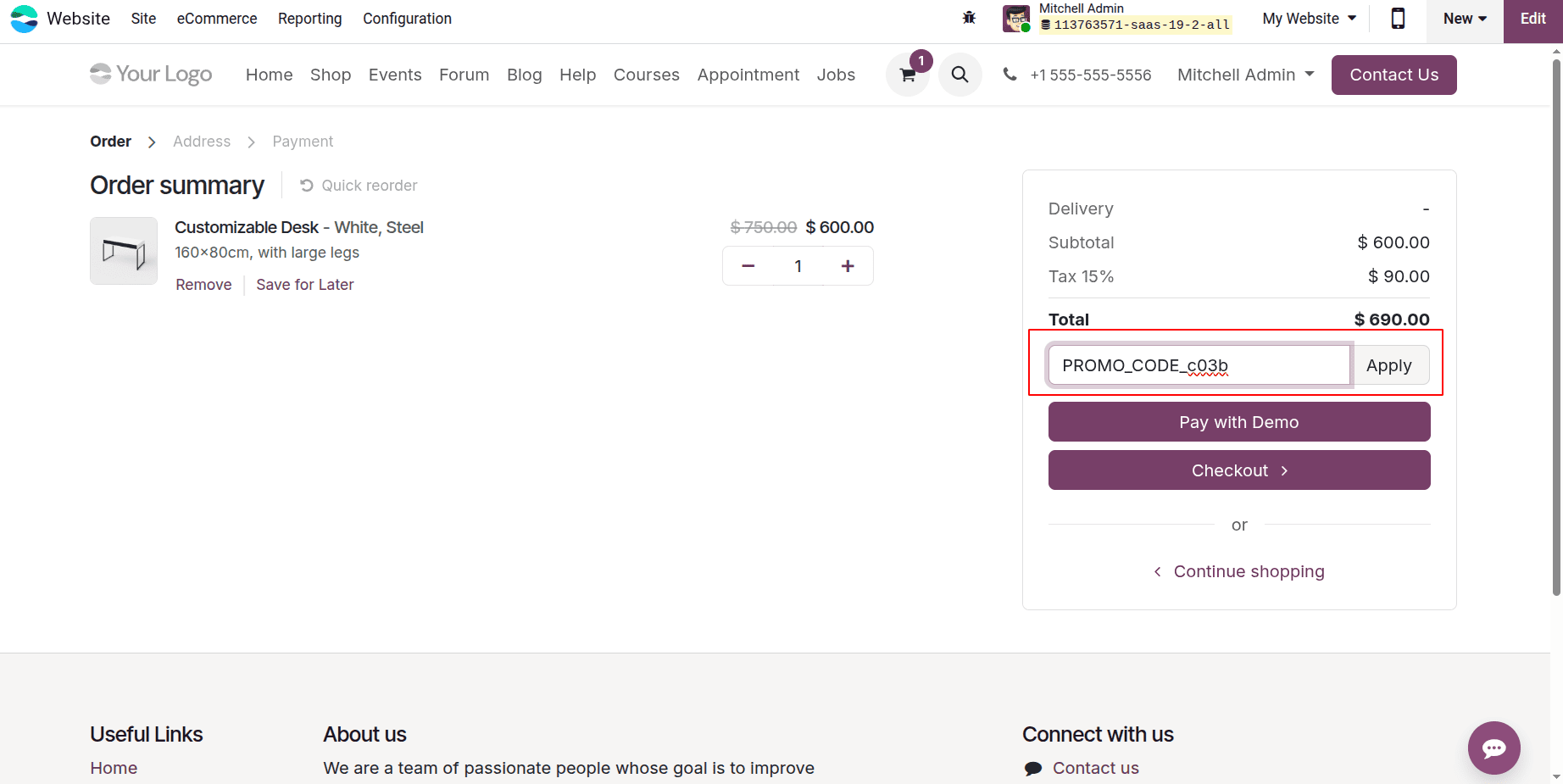The width and height of the screenshot is (1563, 784).
Task: Click Mitchell Admin avatar in top bar
Action: pyautogui.click(x=1015, y=18)
